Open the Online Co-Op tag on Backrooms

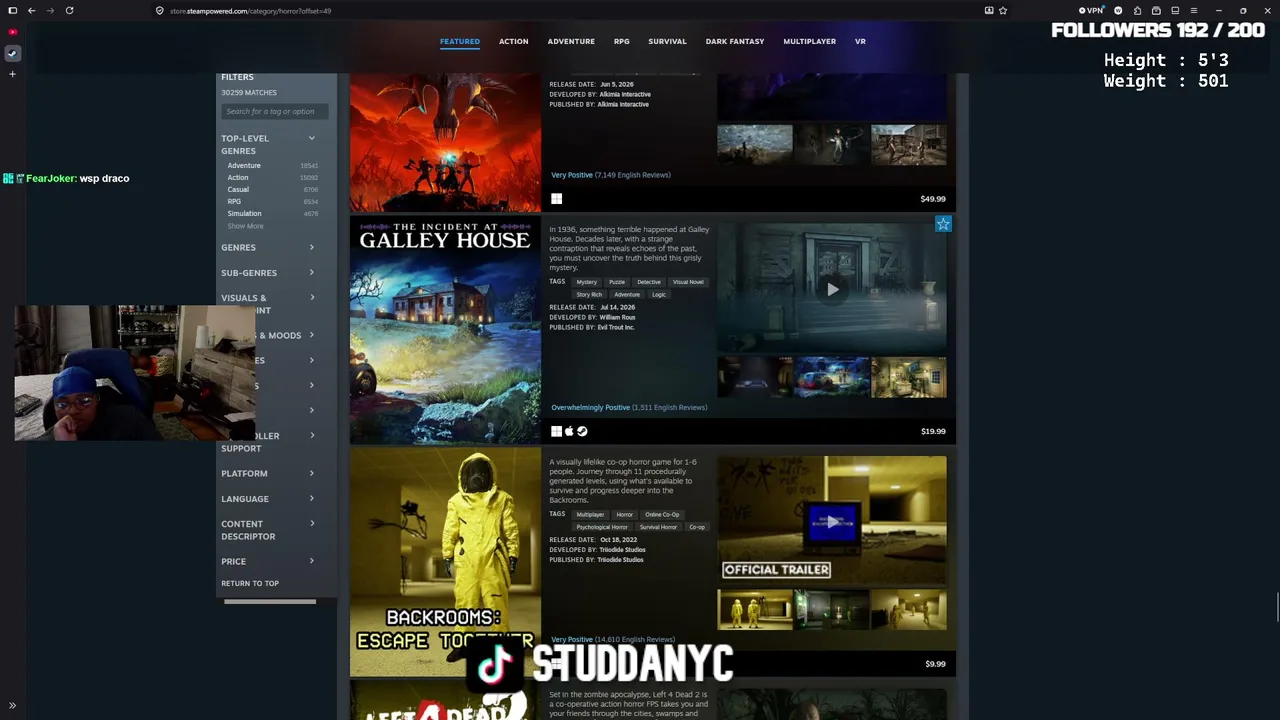point(662,515)
